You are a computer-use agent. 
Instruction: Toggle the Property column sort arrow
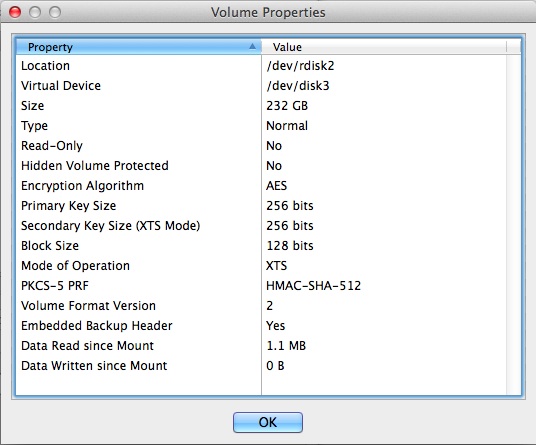[x=252, y=46]
